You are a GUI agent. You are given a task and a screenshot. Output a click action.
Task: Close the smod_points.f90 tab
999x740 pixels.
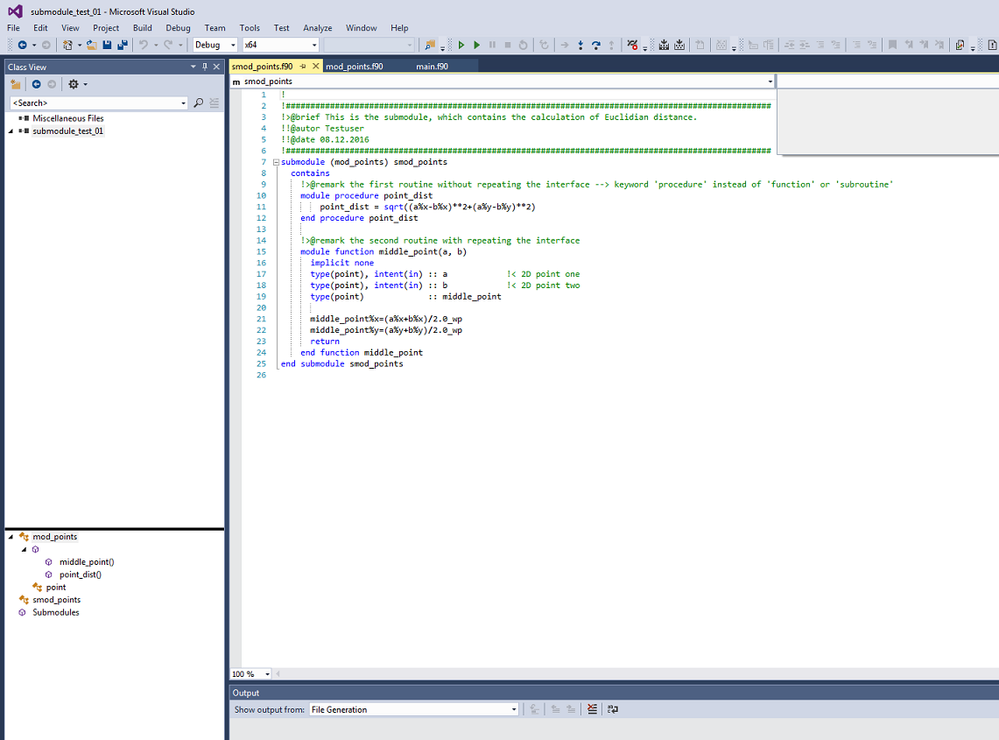(315, 66)
